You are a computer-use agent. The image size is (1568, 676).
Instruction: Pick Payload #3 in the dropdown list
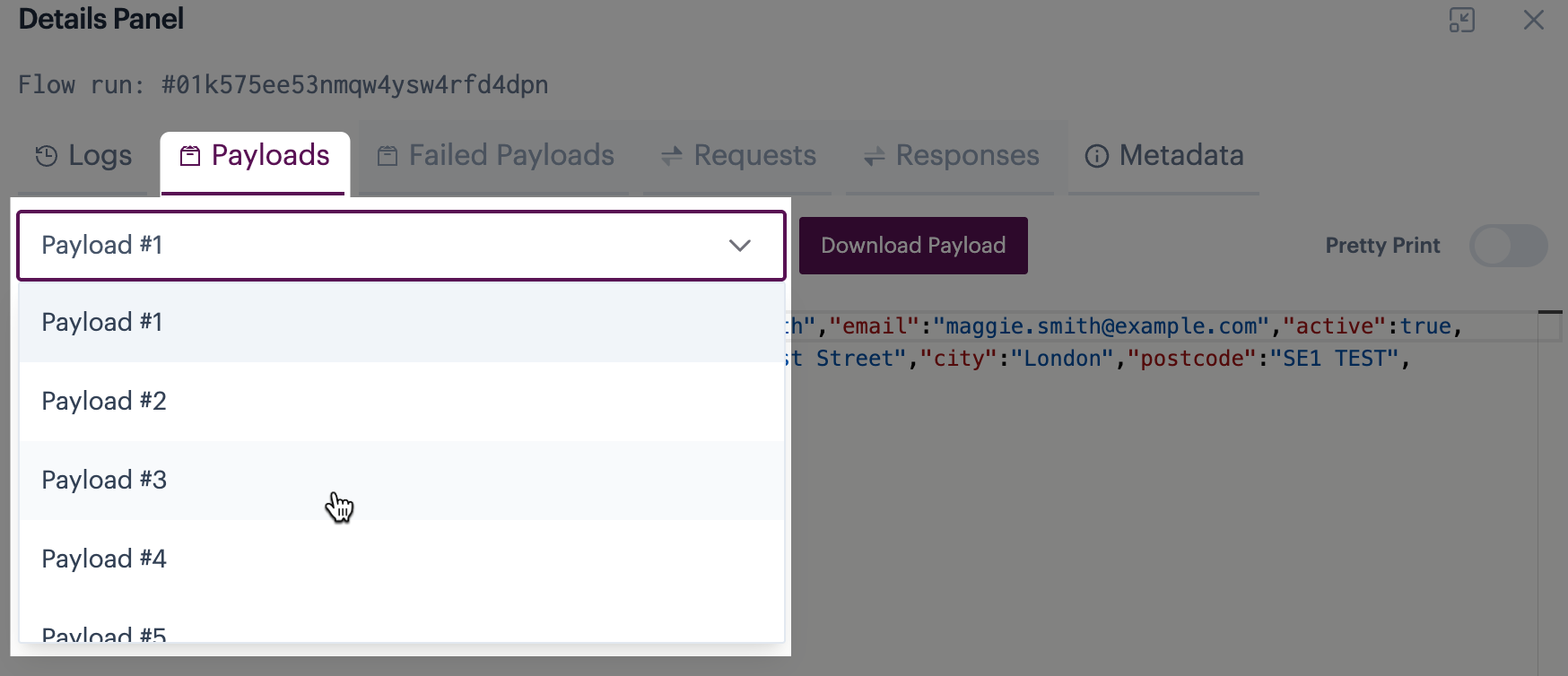104,481
